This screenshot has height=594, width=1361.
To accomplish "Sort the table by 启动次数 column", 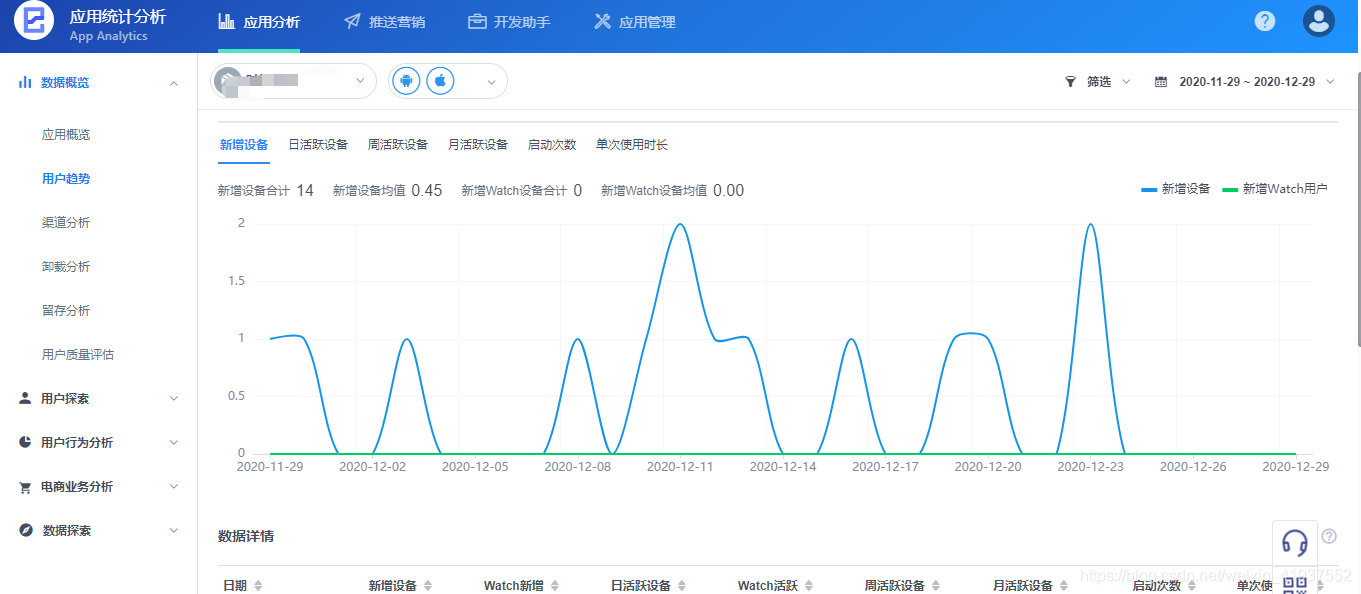I will pyautogui.click(x=1192, y=586).
